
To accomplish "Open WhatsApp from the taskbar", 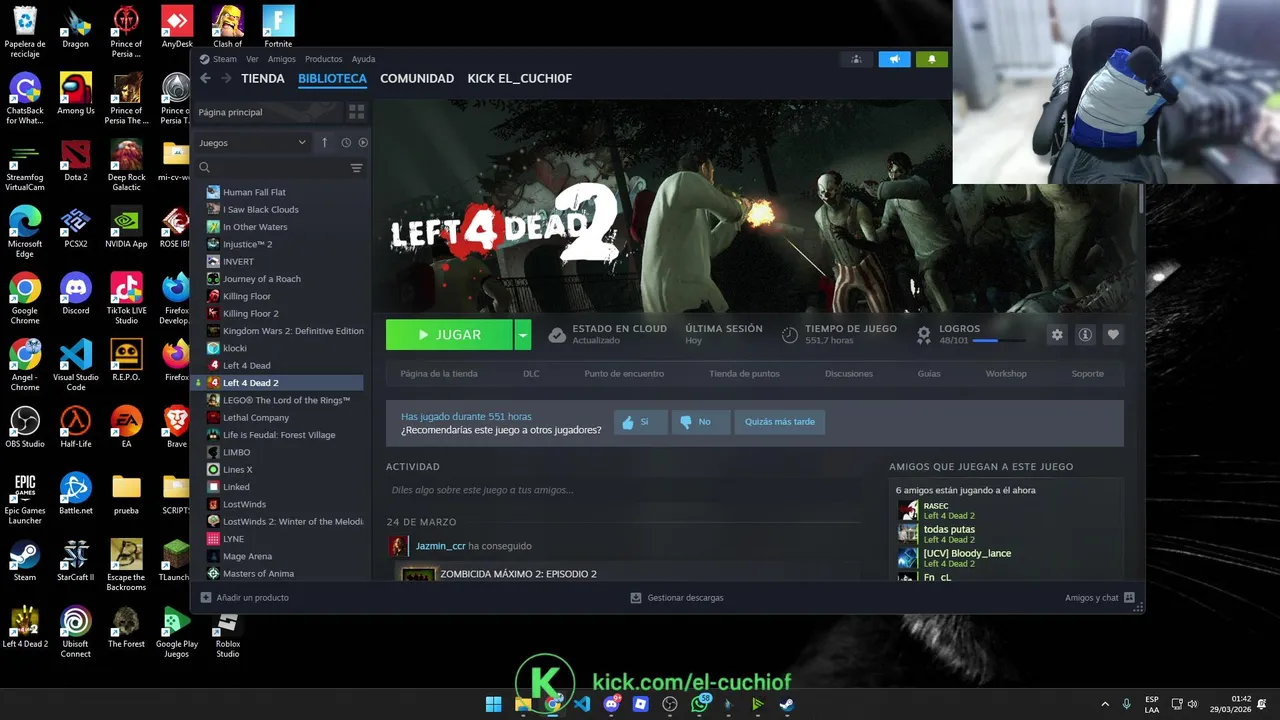I will [699, 704].
